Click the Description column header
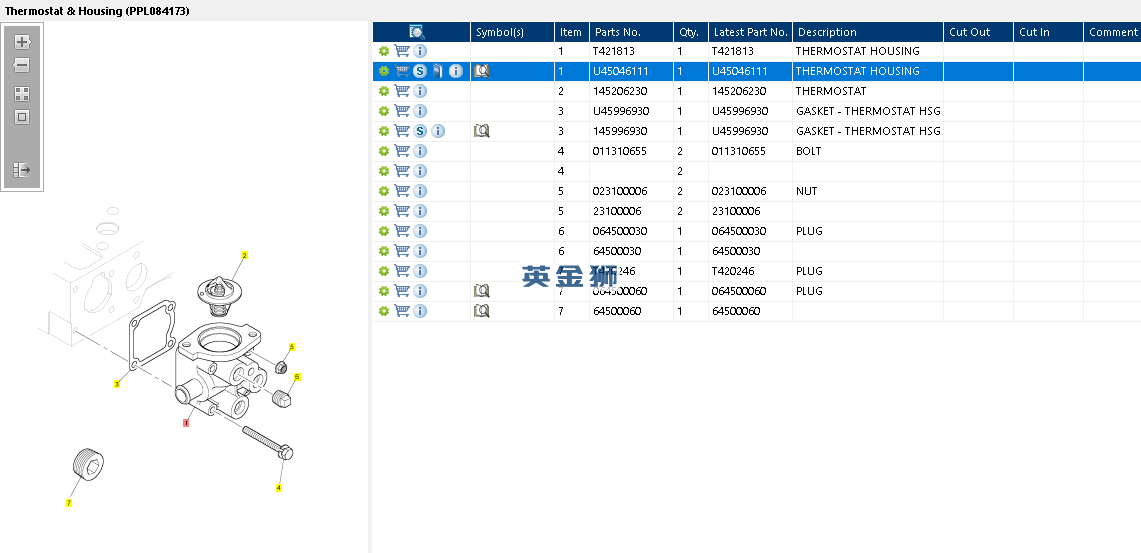Viewport: 1141px width, 553px height. pos(868,32)
